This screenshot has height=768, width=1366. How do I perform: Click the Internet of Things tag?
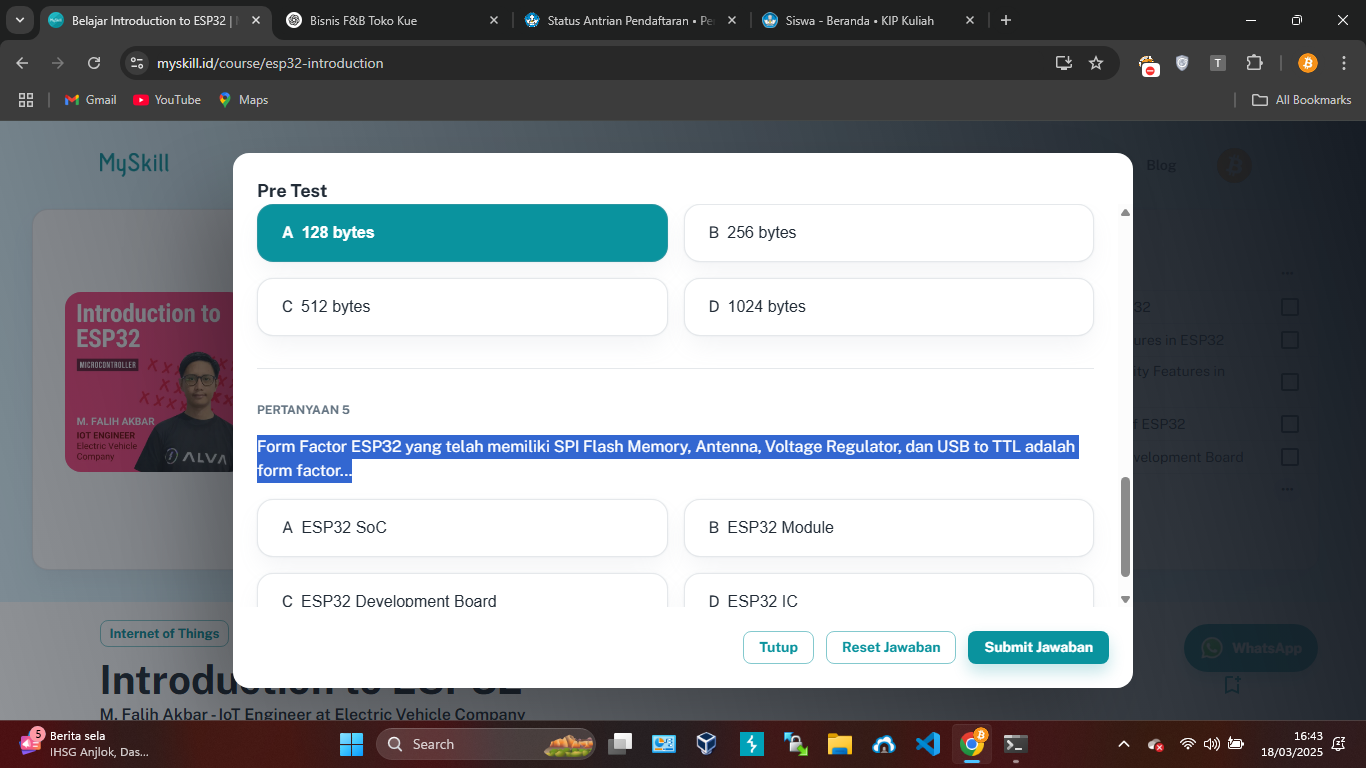(x=164, y=633)
